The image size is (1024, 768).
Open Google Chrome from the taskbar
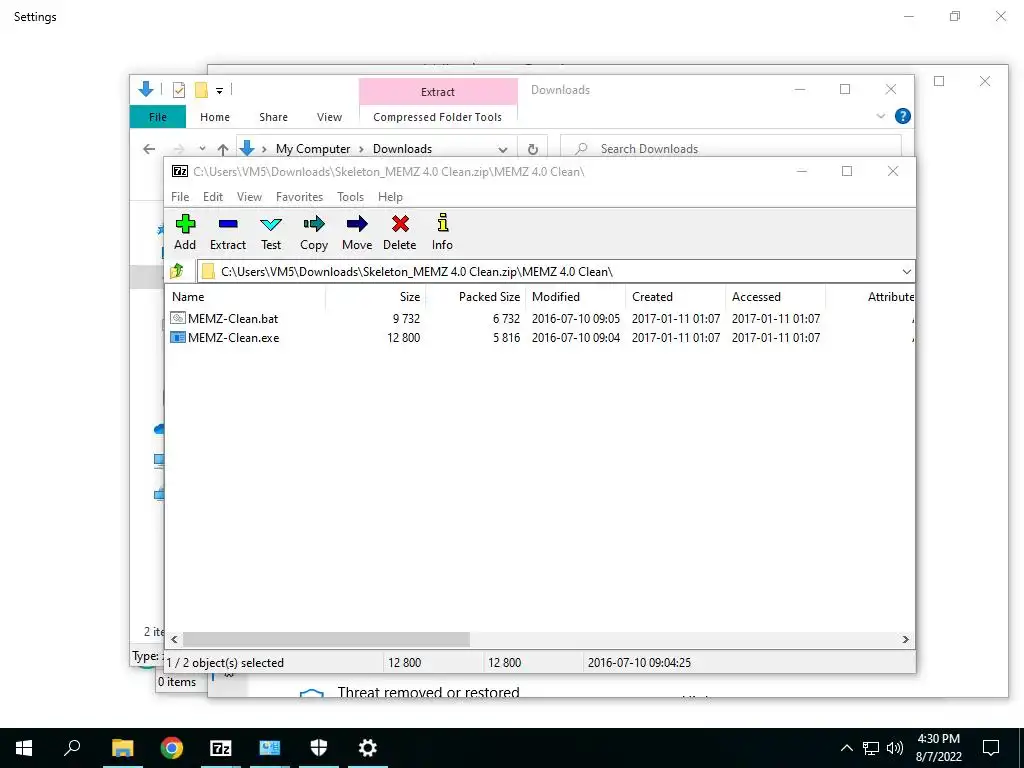[172, 748]
